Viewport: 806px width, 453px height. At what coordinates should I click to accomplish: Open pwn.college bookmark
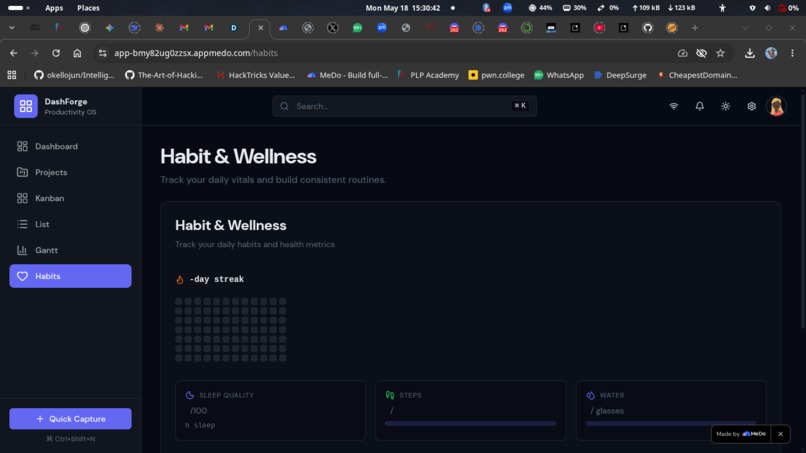click(x=497, y=75)
